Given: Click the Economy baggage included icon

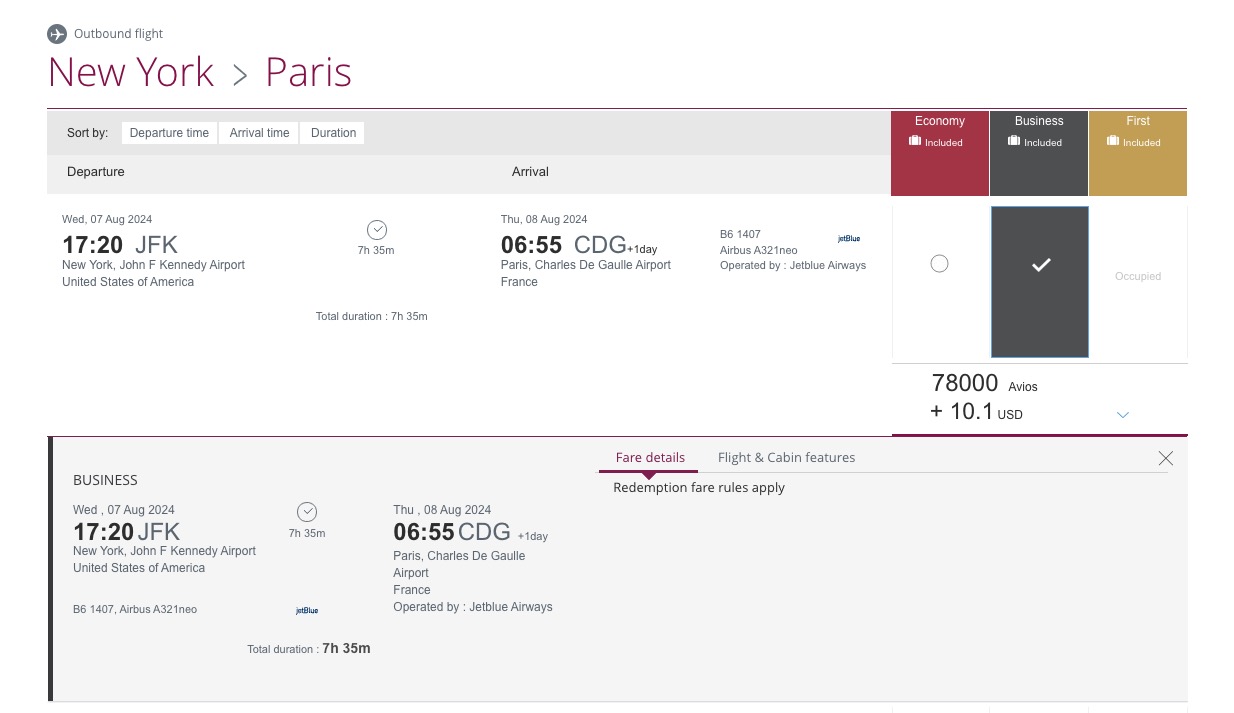Looking at the screenshot, I should (x=915, y=142).
